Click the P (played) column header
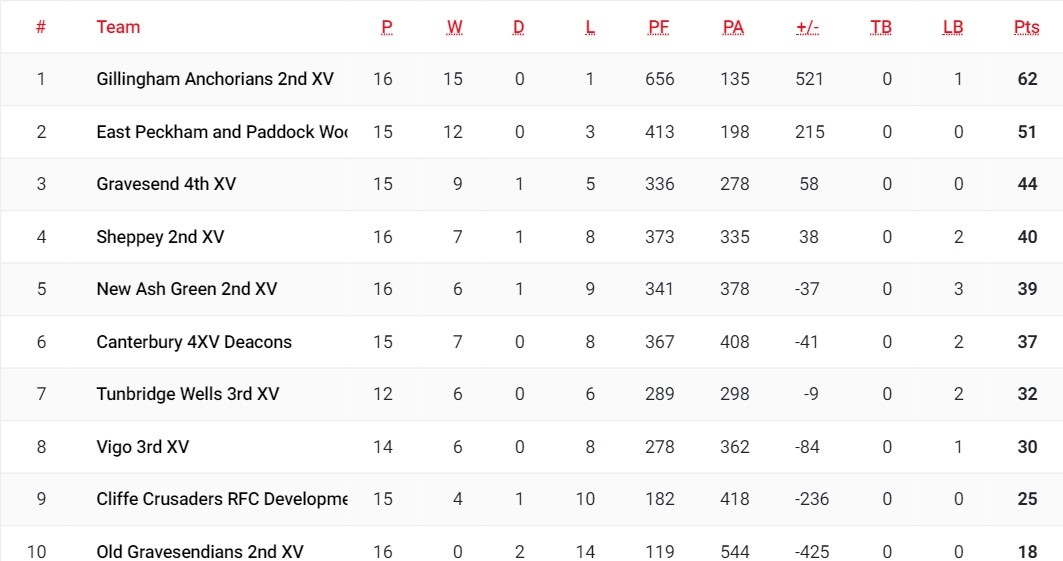The height and width of the screenshot is (561, 1063). 386,27
